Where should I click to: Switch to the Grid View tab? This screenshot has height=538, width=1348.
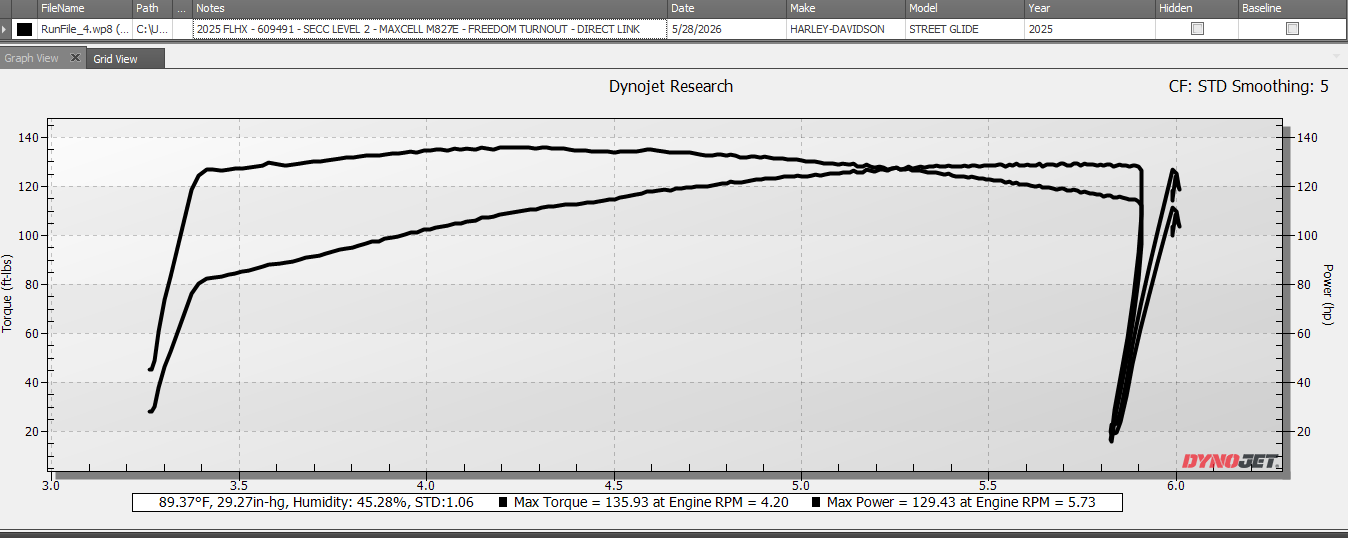126,59
